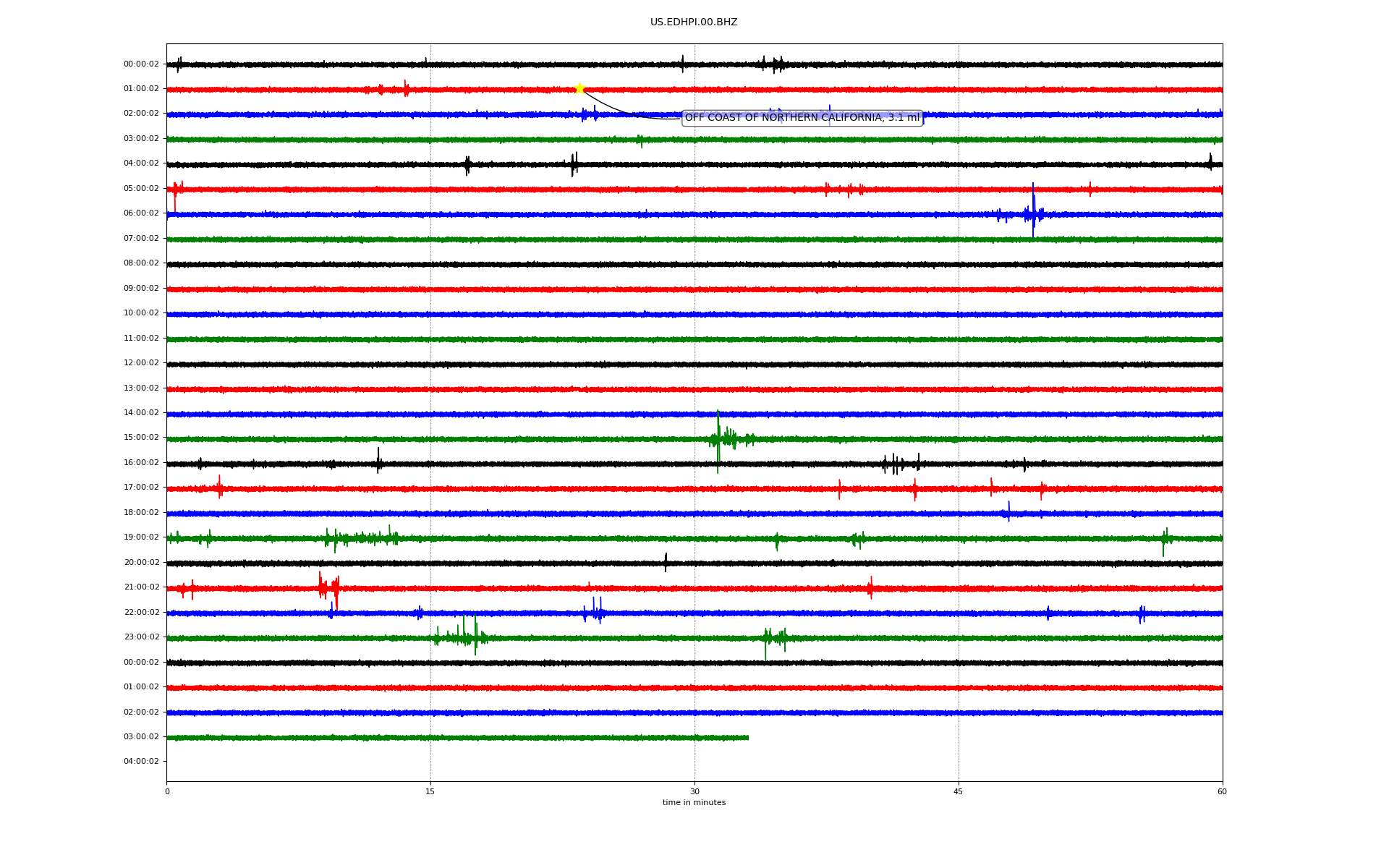Click the x-axis tick label 0
The height and width of the screenshot is (868, 1389).
pos(167,791)
